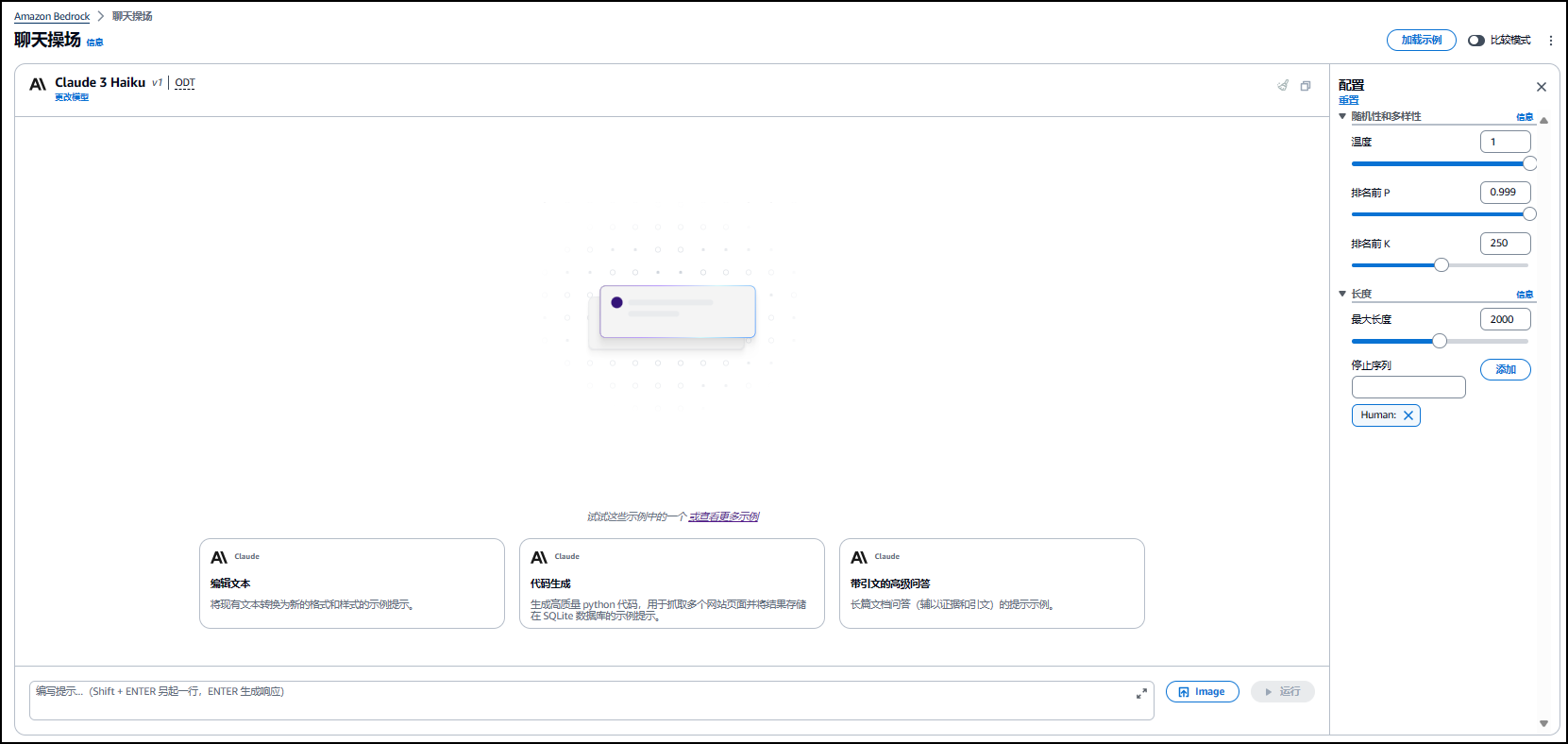Click 重置 link in configuration panel
The image size is (1568, 744).
(1349, 100)
